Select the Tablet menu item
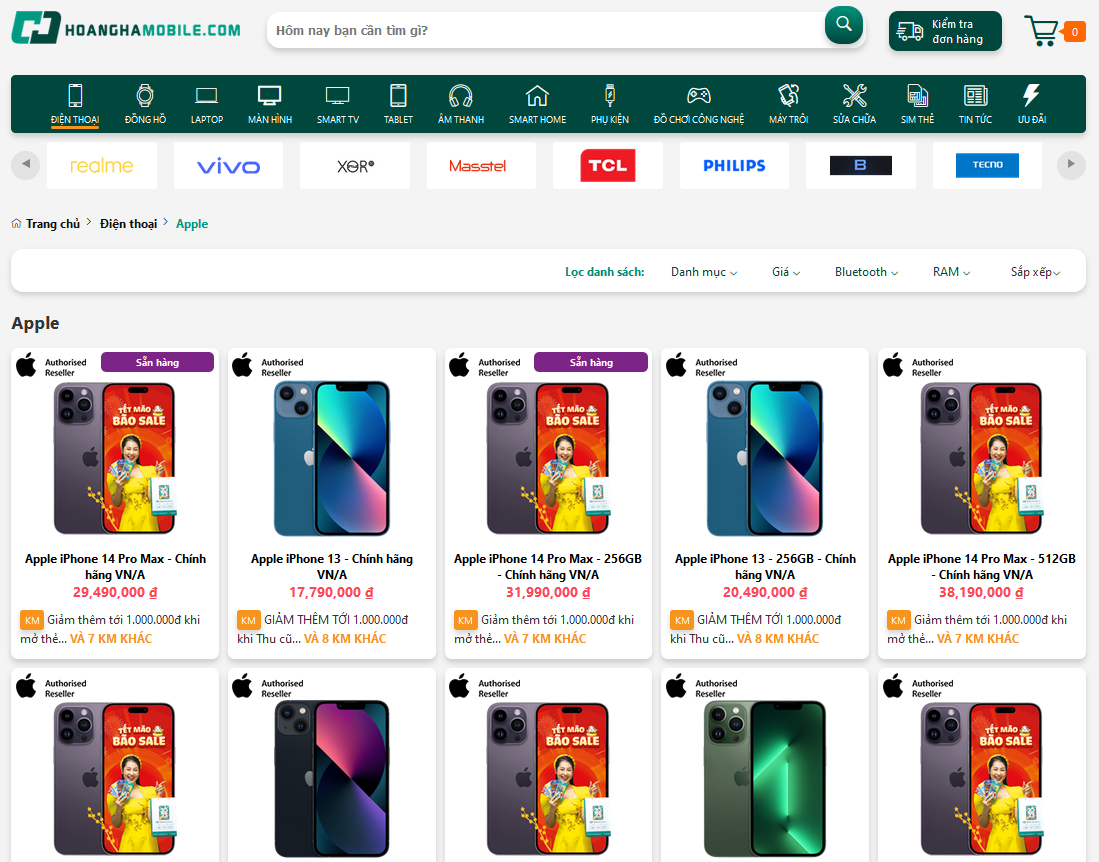 click(x=398, y=104)
